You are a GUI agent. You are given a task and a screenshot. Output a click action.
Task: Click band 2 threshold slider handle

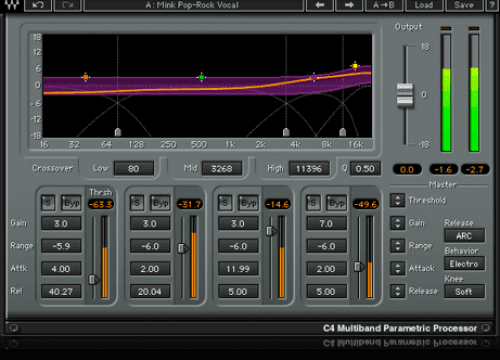[182, 248]
